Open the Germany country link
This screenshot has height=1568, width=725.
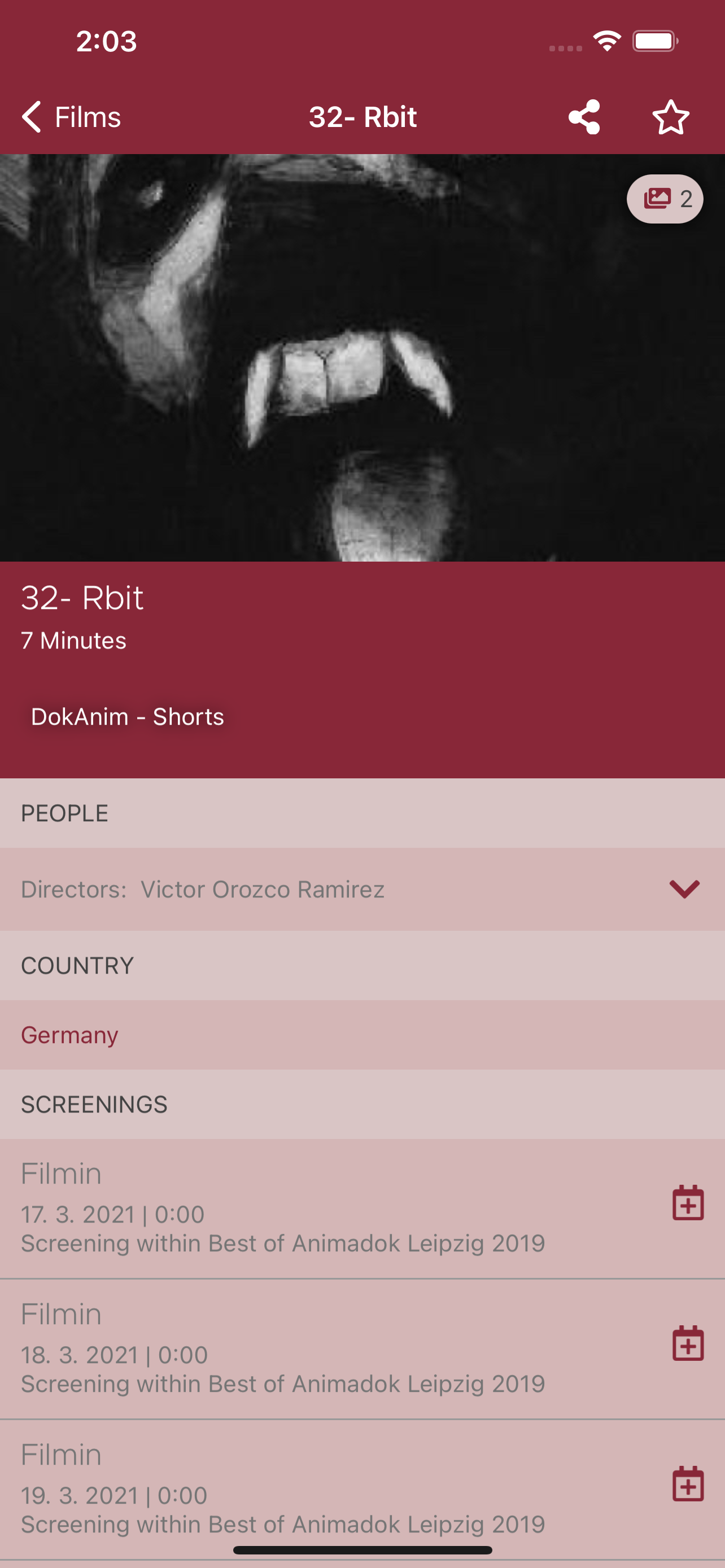69,1035
